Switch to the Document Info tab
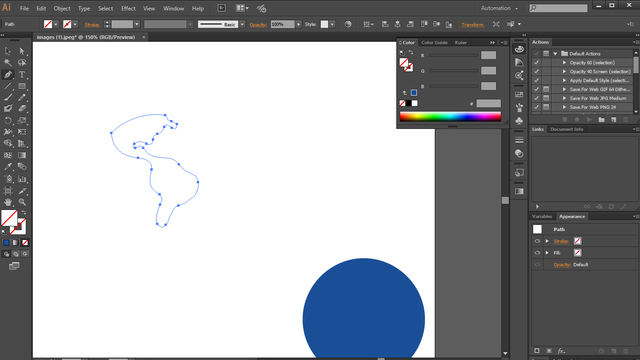Screen dimensions: 640x360 tap(567, 129)
